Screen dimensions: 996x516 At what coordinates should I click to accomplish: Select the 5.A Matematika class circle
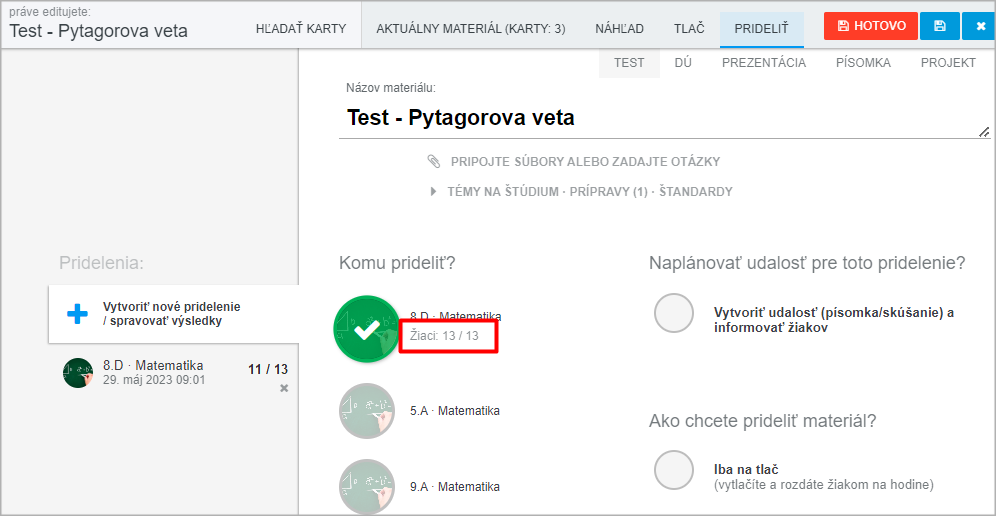click(367, 411)
